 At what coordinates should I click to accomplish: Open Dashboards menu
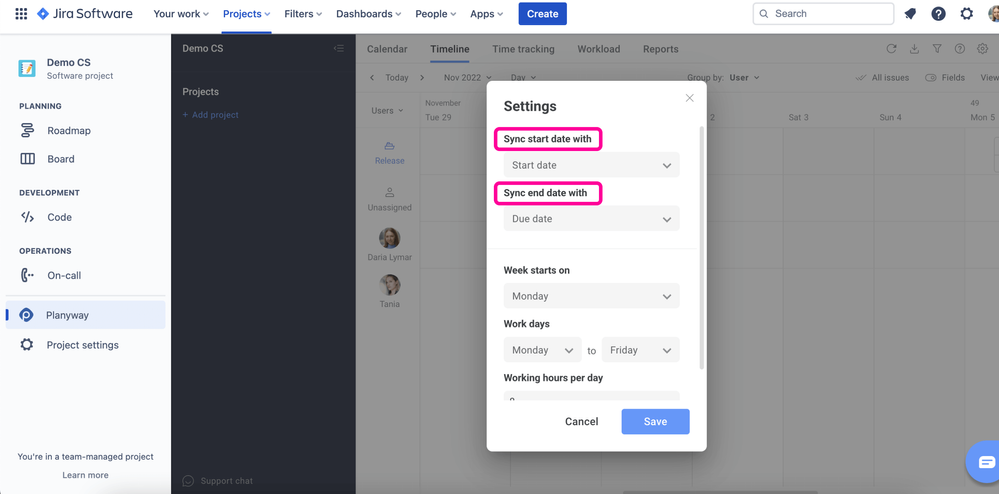368,13
